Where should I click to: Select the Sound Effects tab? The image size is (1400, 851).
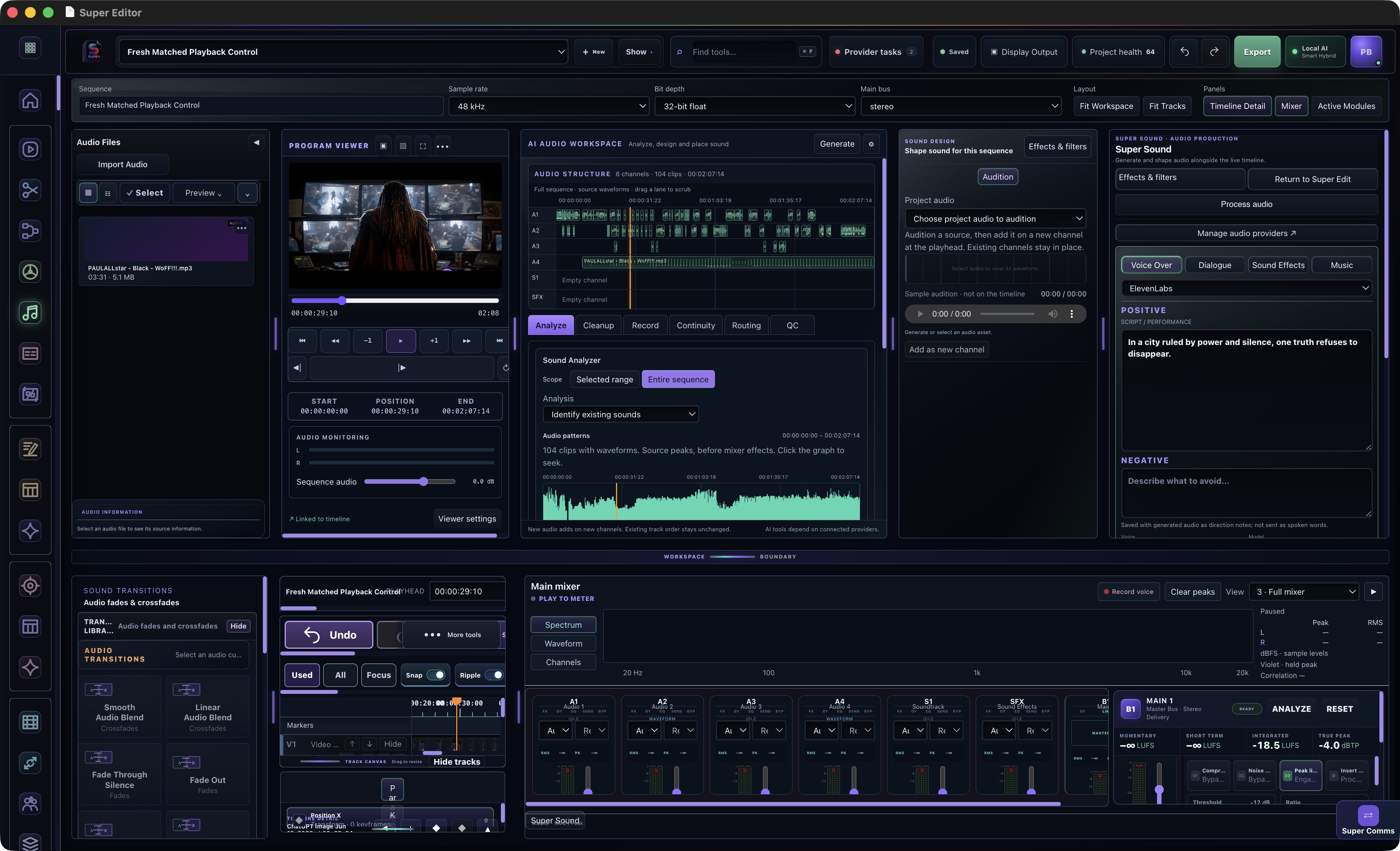click(x=1278, y=265)
